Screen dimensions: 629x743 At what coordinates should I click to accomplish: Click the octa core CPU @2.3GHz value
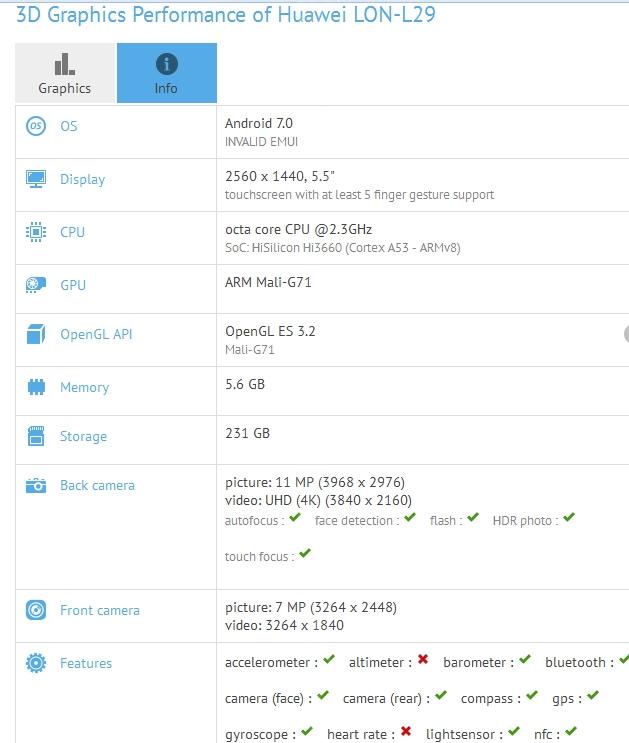coord(299,229)
